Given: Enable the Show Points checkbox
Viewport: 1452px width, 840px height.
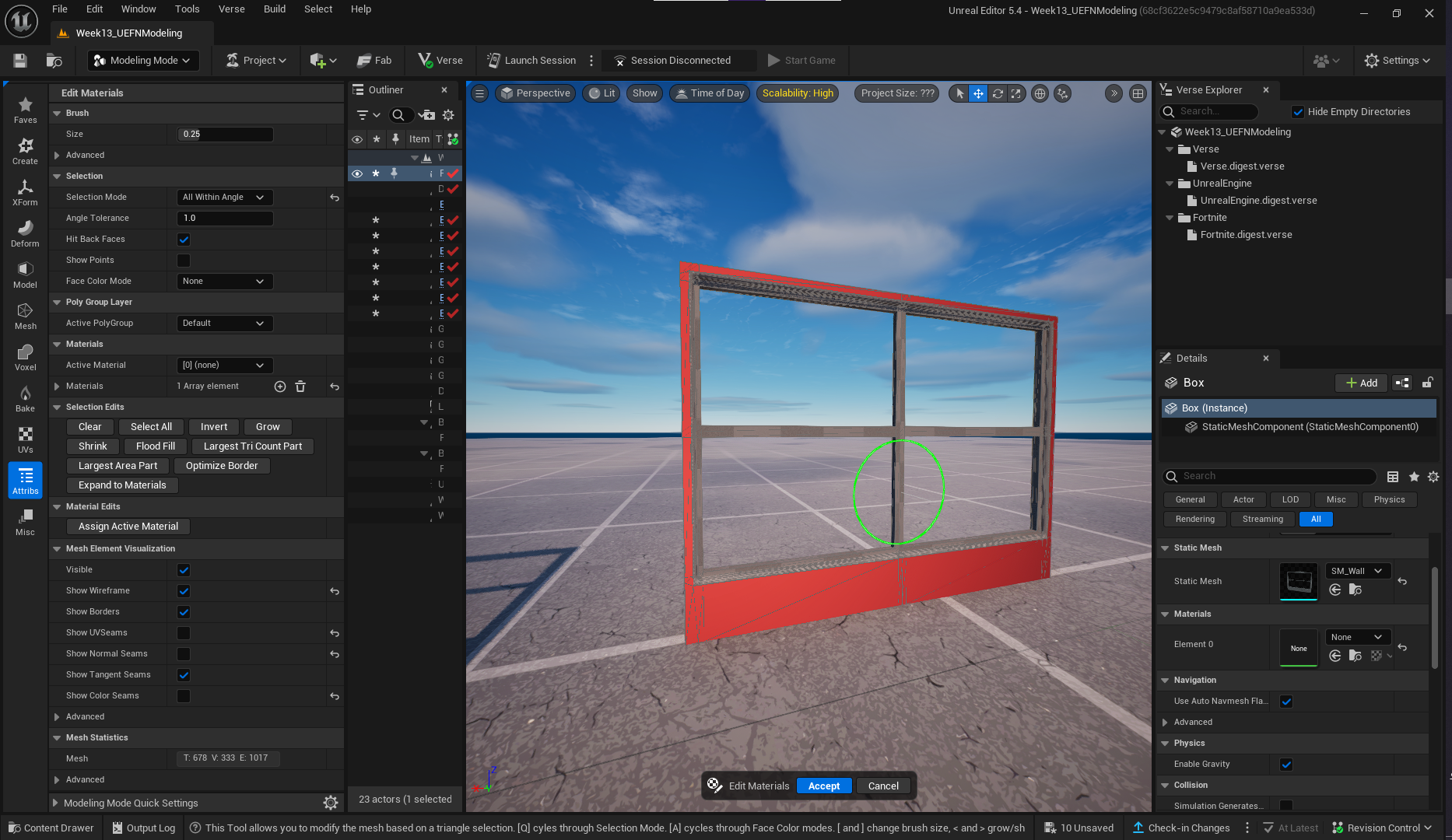Looking at the screenshot, I should (x=184, y=261).
